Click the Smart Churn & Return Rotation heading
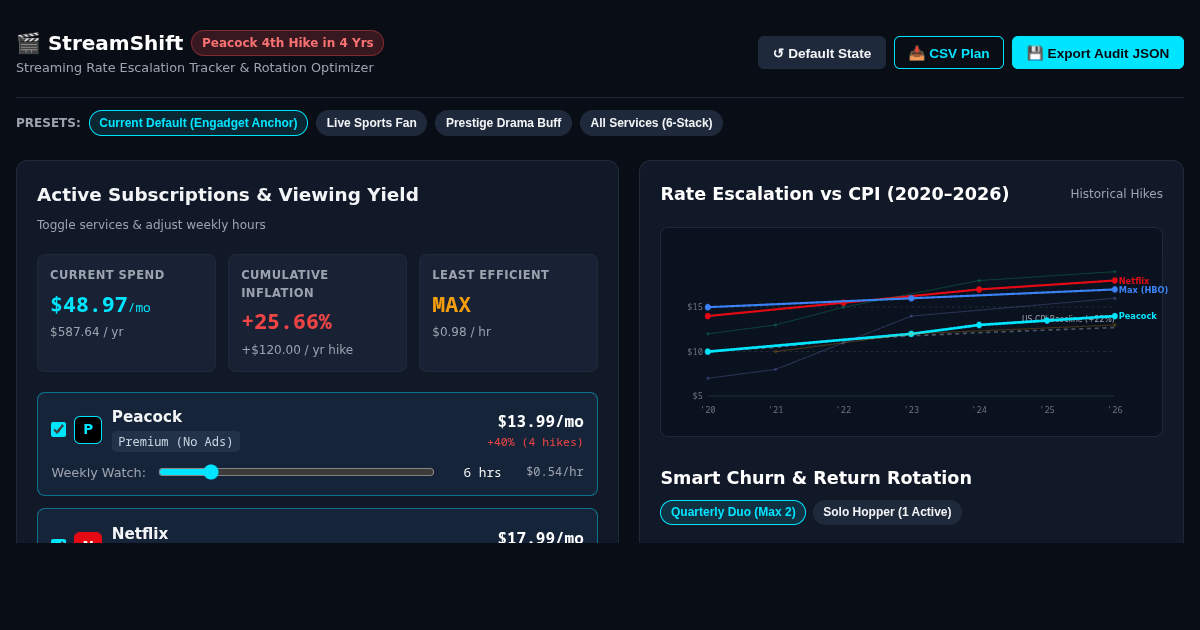The image size is (1200, 630). [816, 478]
